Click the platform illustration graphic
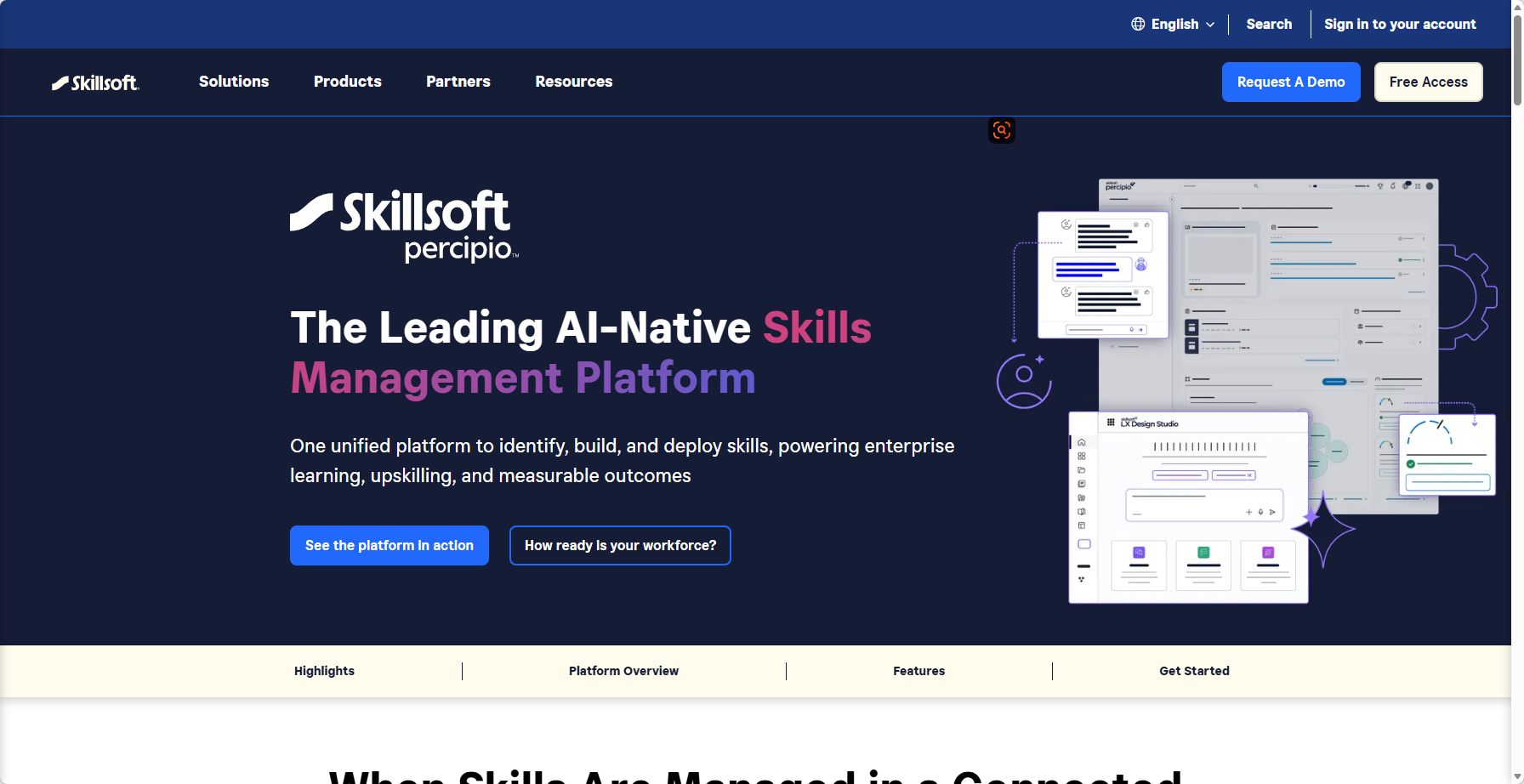This screenshot has width=1524, height=784. click(1247, 391)
